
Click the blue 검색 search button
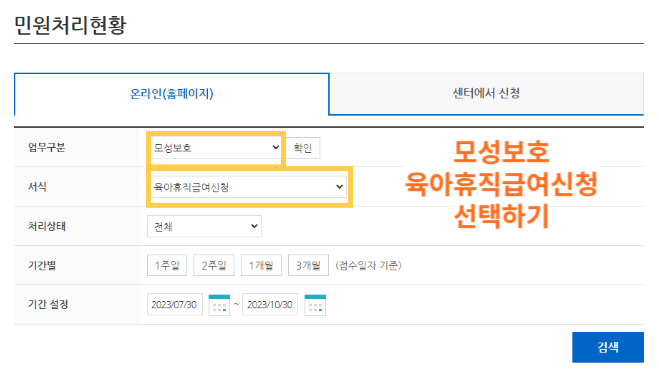pos(608,347)
